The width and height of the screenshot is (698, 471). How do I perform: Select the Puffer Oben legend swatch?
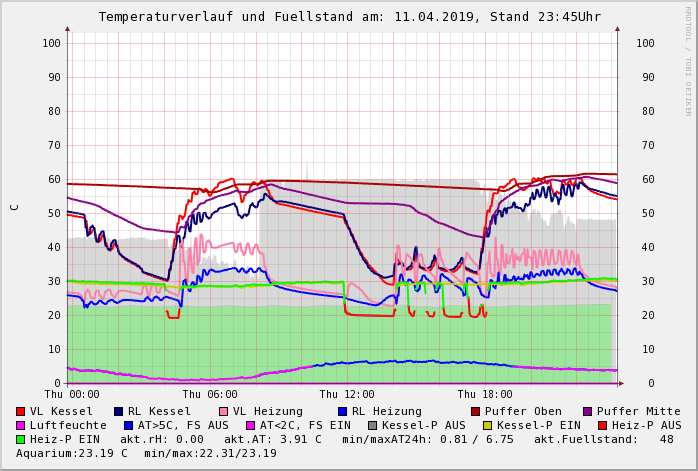pos(475,411)
